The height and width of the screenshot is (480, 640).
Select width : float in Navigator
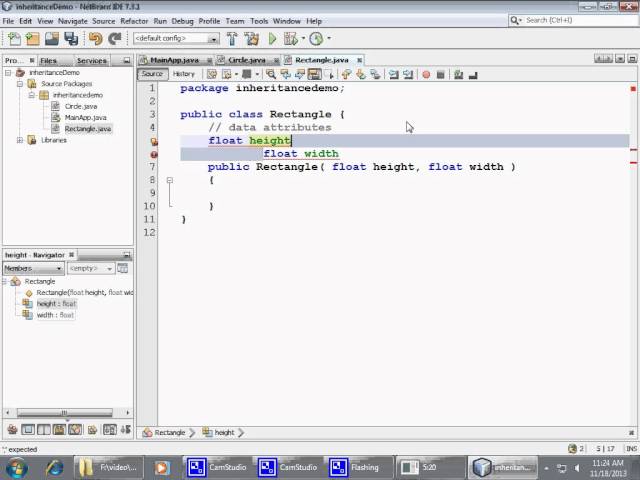click(x=55, y=315)
